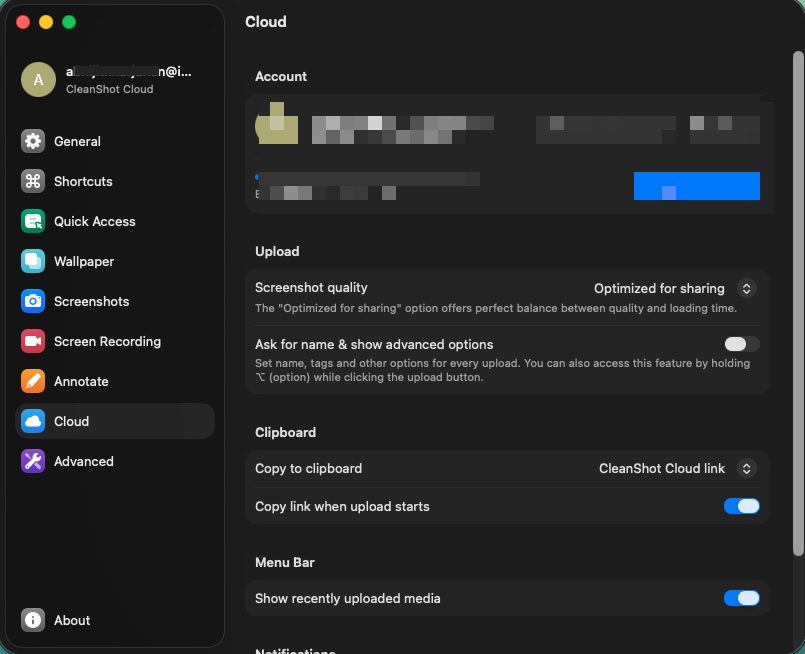This screenshot has width=805, height=654.
Task: Open General settings gear icon
Action: [x=33, y=141]
